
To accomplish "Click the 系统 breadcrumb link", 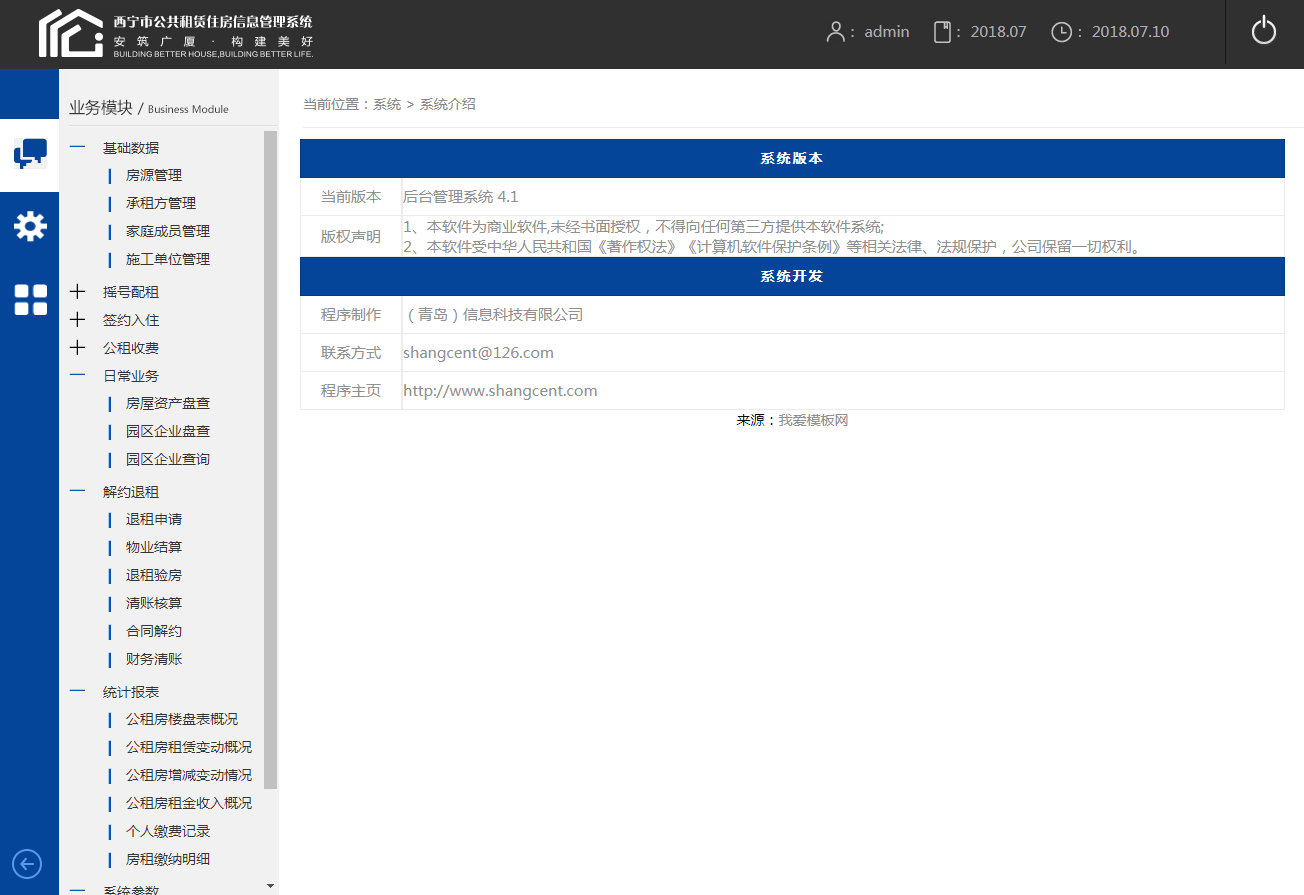I will click(387, 104).
